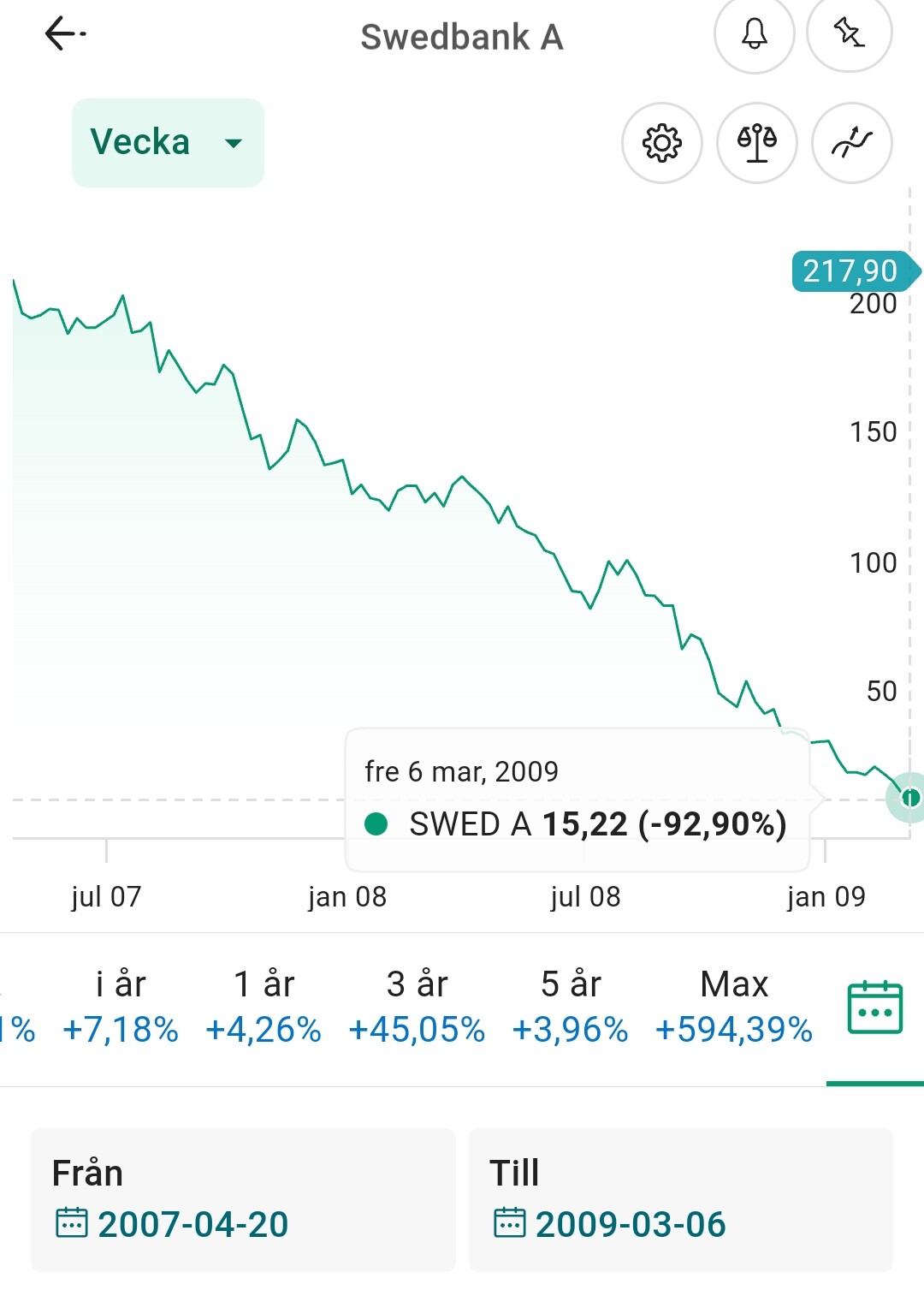Tap calendar icon in Till field
924x1290 pixels.
tap(509, 1223)
